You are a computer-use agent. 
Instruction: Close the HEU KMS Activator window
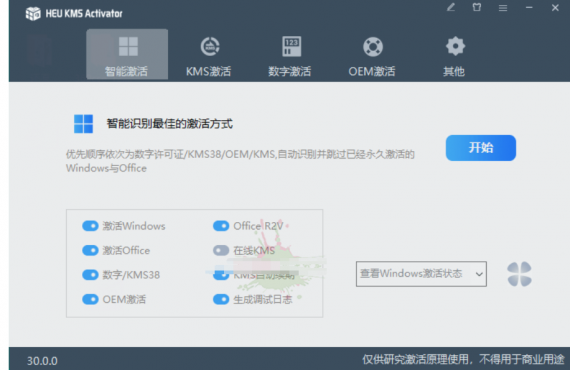coord(555,7)
